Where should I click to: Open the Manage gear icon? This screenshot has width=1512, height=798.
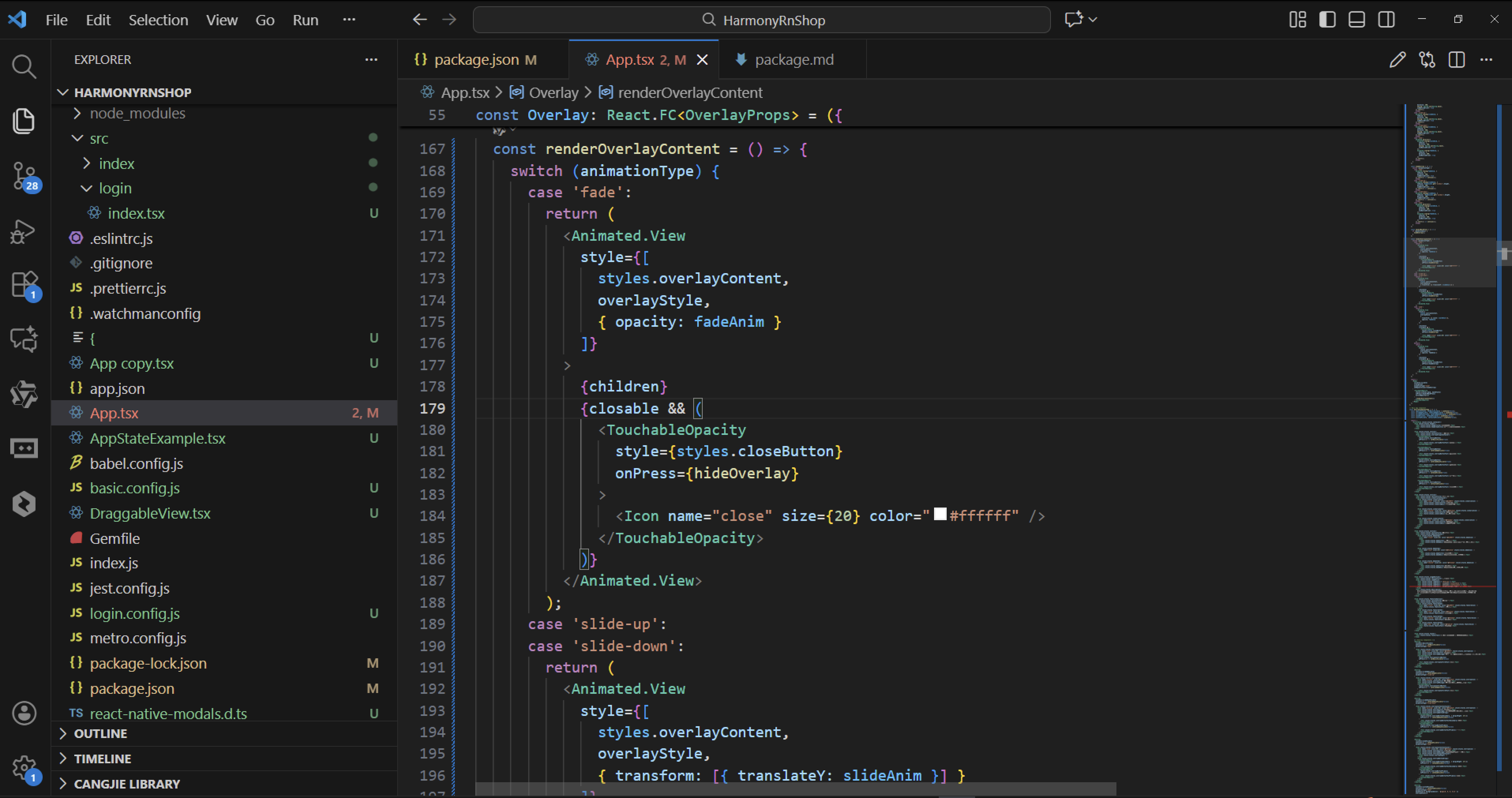pos(23,766)
